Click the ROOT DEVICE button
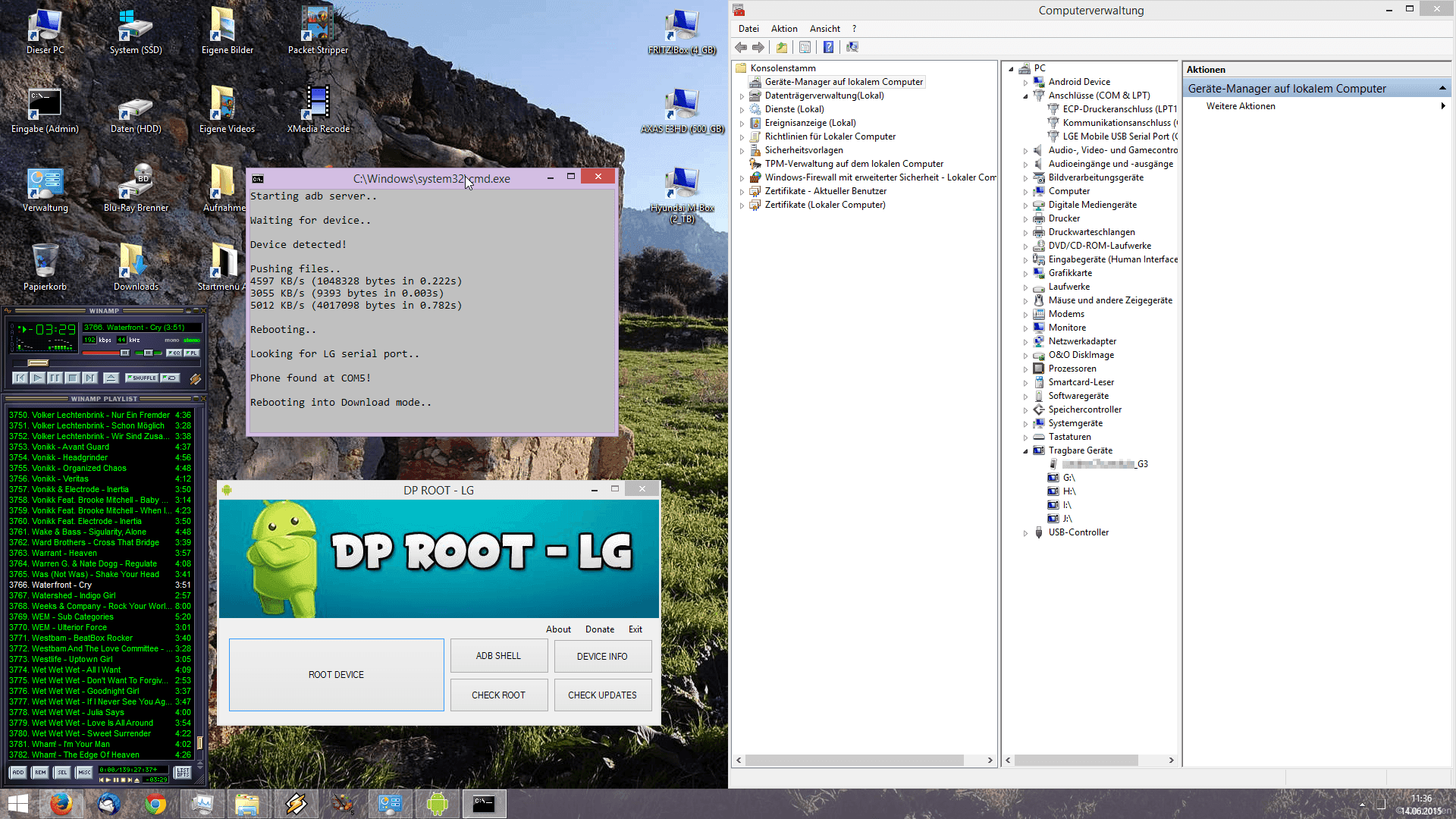1456x819 pixels. tap(336, 675)
